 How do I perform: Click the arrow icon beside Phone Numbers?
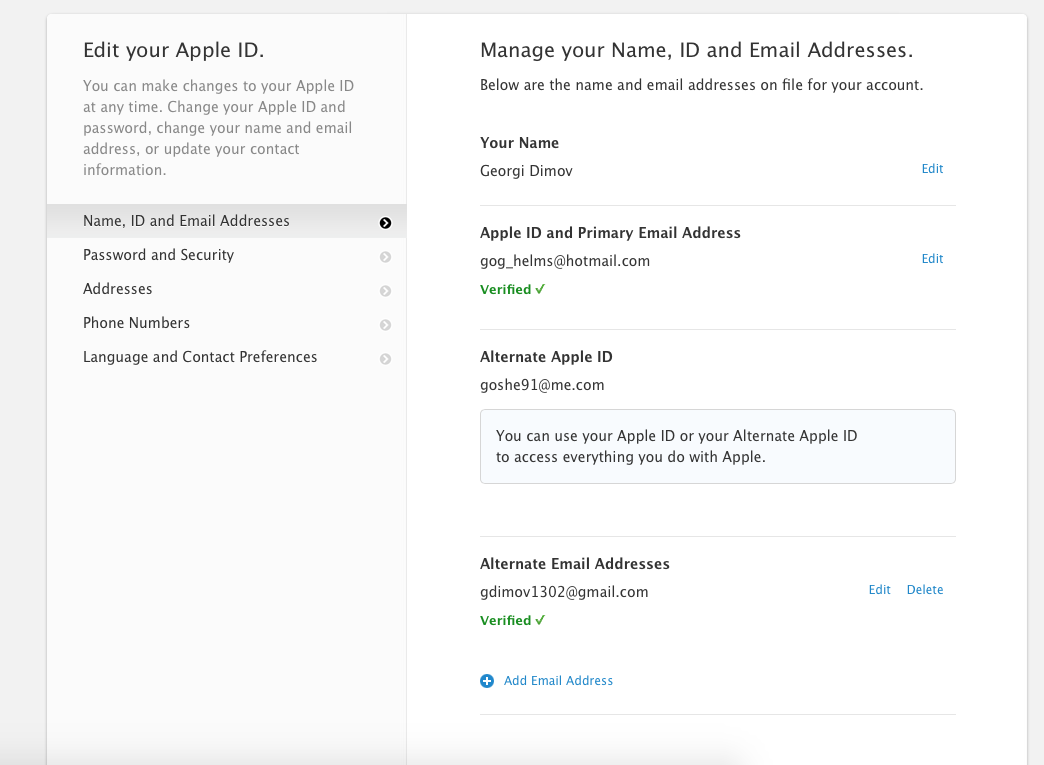point(386,325)
